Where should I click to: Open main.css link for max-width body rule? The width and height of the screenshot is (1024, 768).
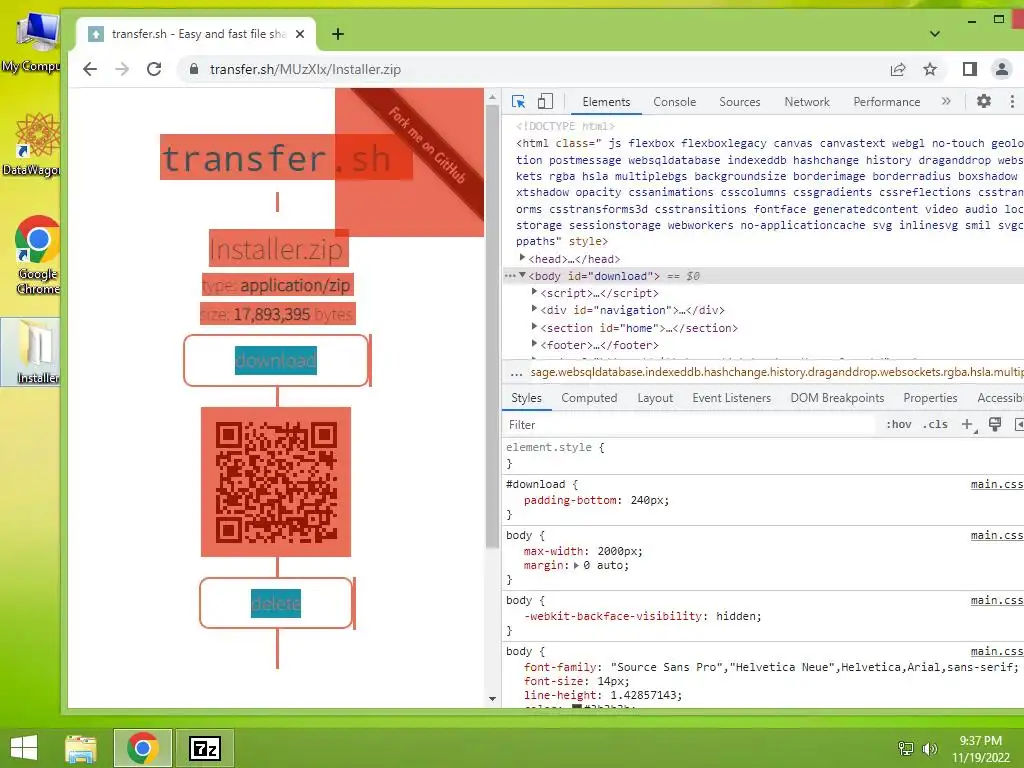click(x=997, y=535)
